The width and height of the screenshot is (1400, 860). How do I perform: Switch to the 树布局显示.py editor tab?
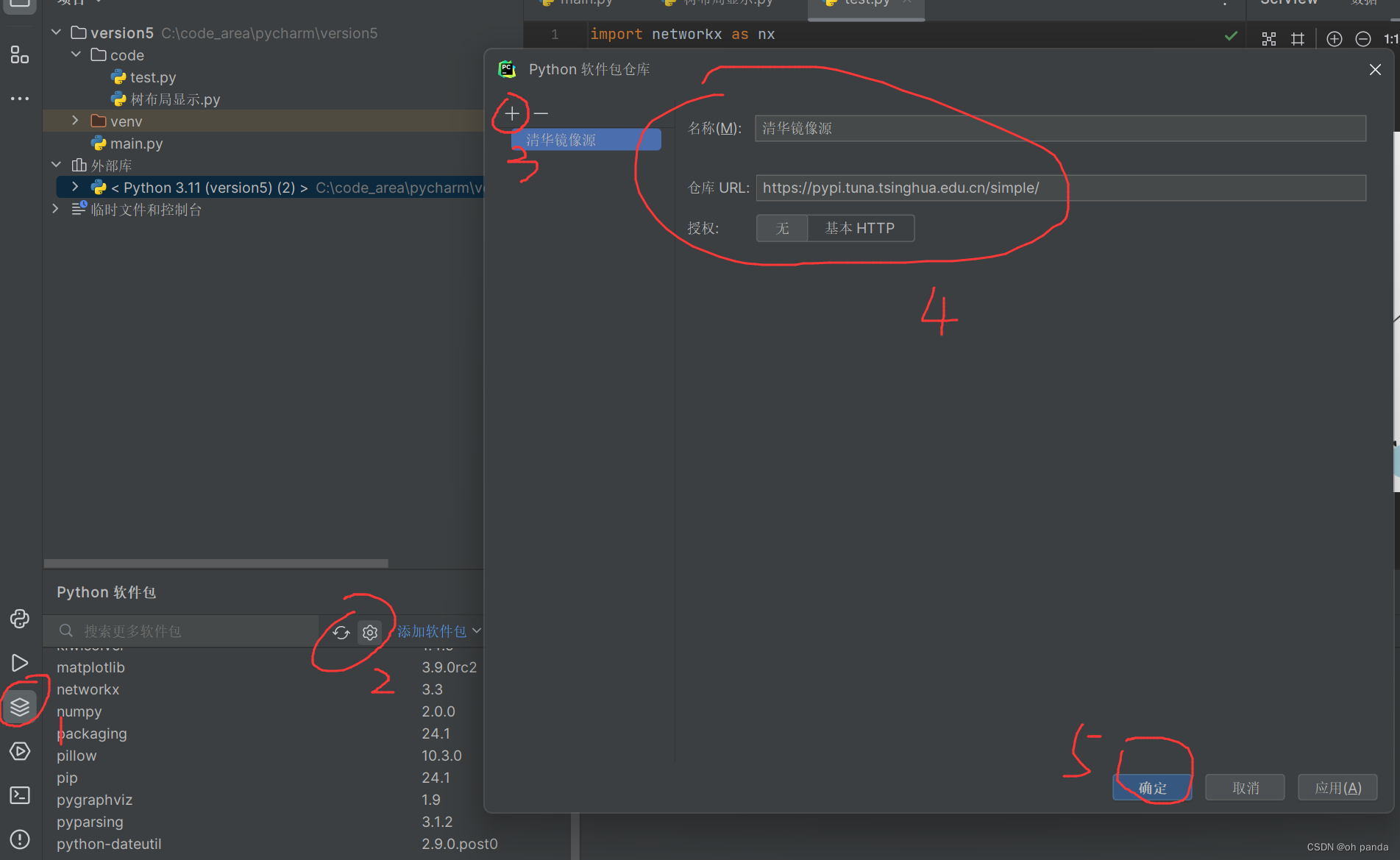click(719, 4)
